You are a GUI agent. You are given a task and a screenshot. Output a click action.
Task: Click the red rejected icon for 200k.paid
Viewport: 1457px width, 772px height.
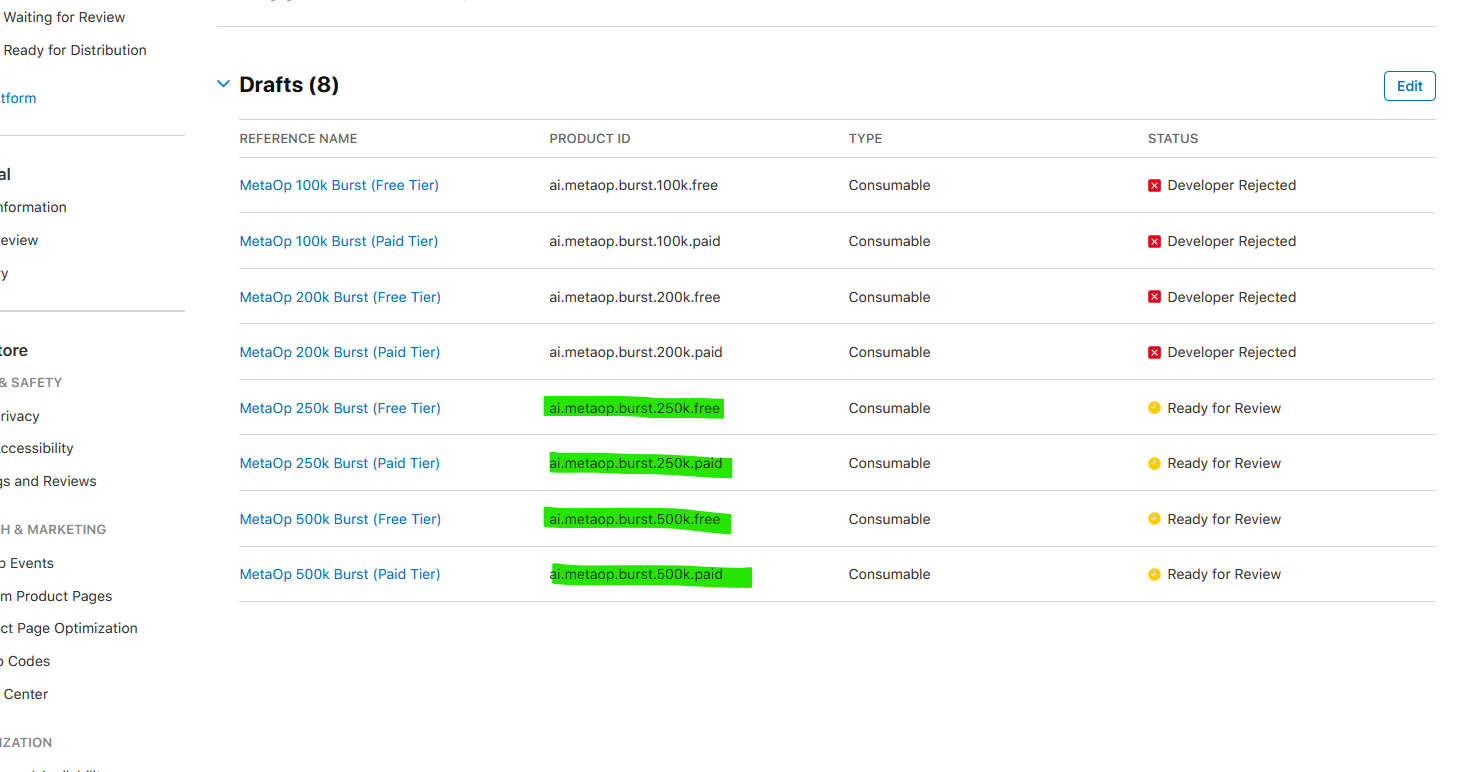[x=1154, y=352]
